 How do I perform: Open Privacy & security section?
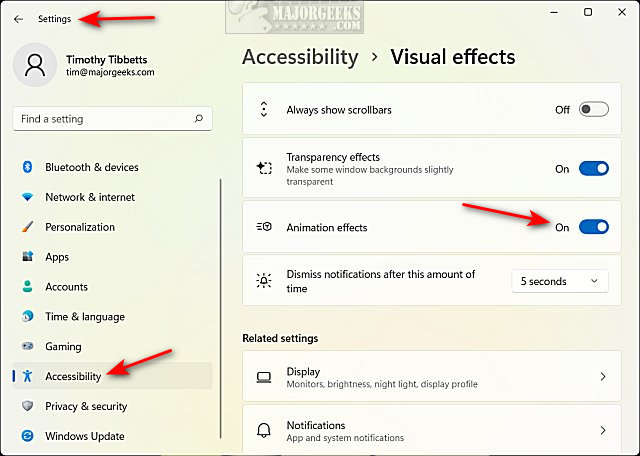pos(86,406)
